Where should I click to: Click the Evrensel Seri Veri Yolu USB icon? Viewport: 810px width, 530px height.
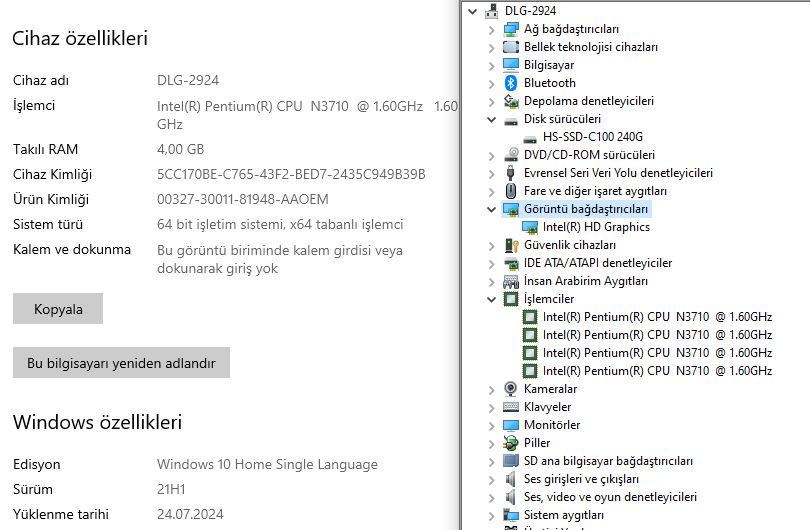(x=511, y=173)
